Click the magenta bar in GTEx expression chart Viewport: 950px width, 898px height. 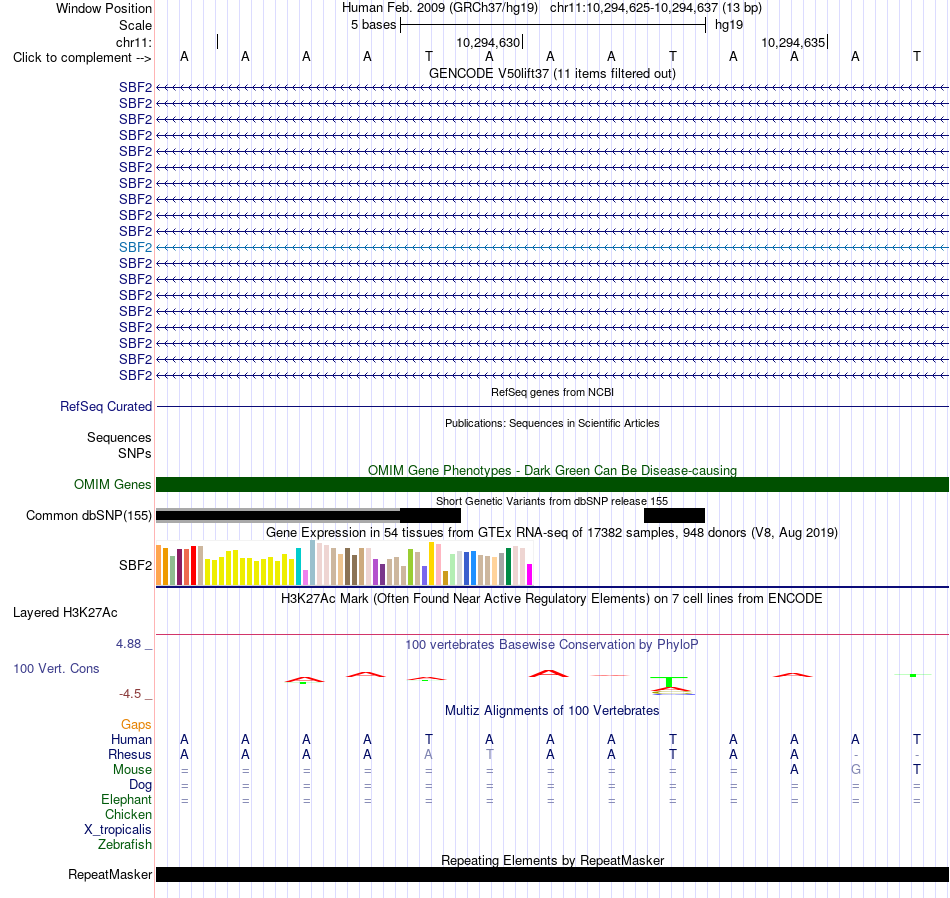[x=530, y=574]
